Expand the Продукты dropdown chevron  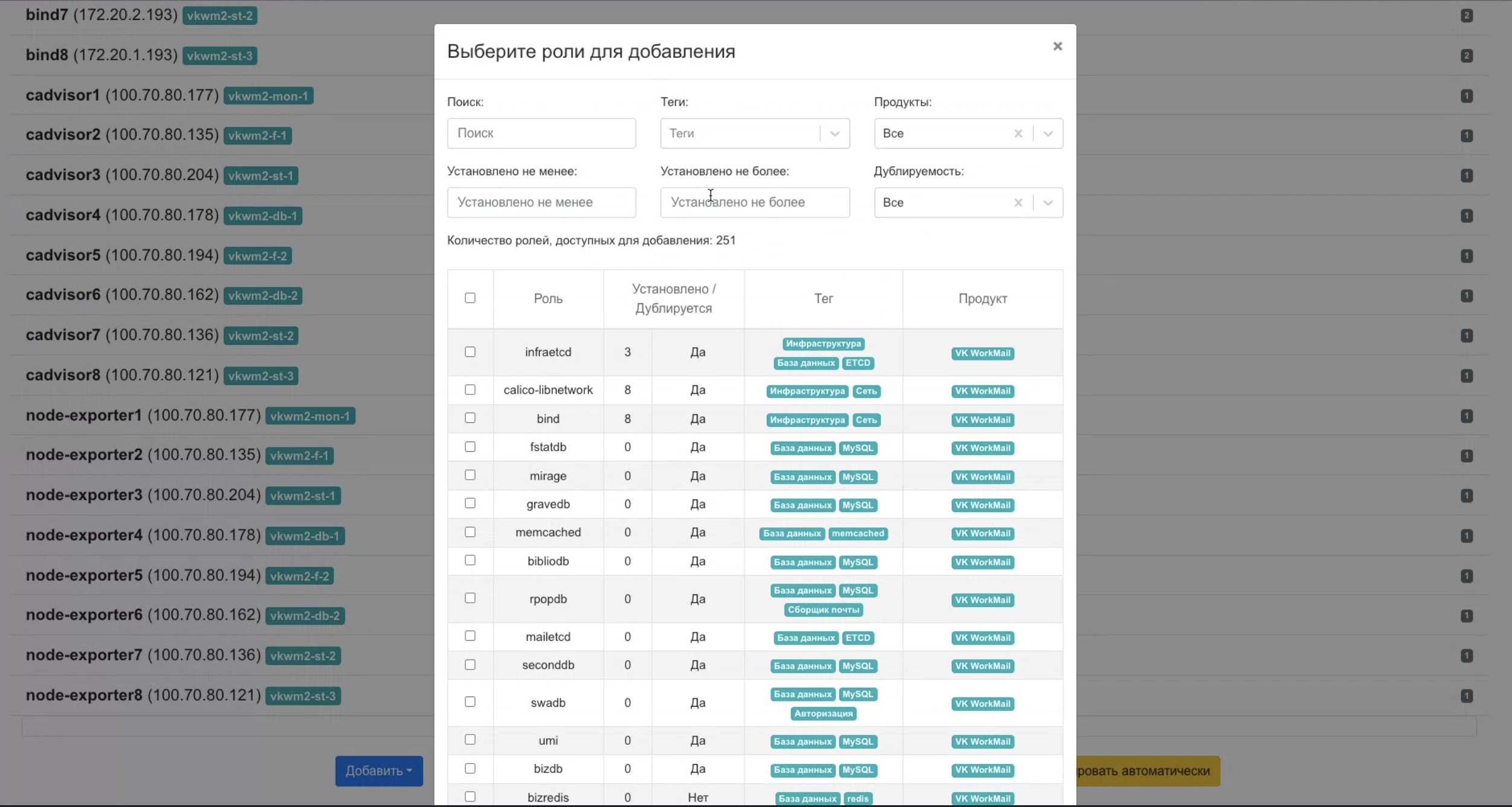(x=1048, y=133)
